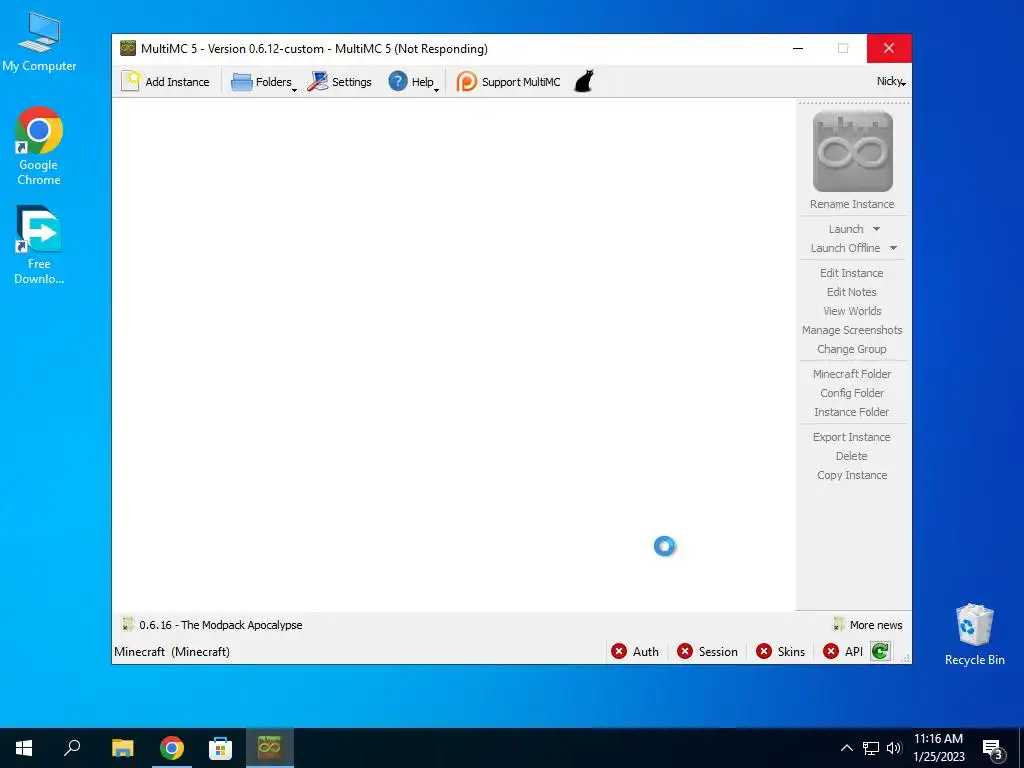This screenshot has height=768, width=1024.
Task: Open Chrome from the taskbar
Action: [172, 748]
